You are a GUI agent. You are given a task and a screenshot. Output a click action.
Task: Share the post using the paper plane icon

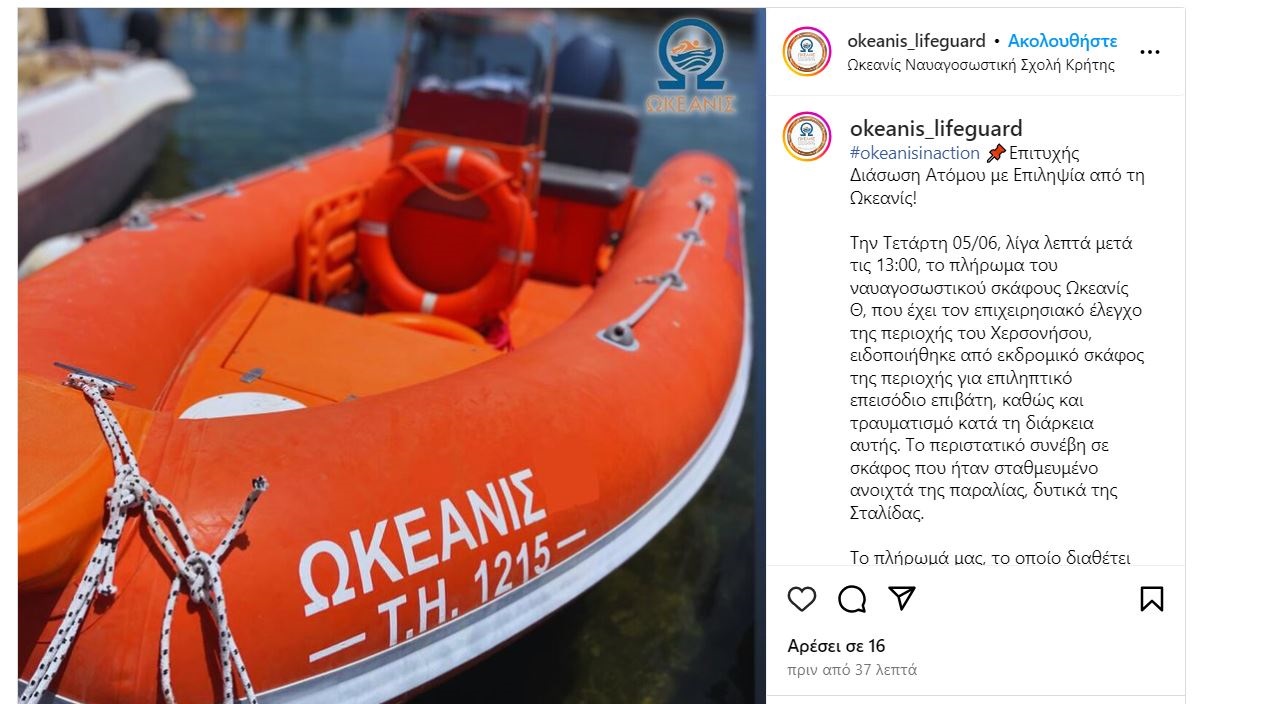click(902, 598)
